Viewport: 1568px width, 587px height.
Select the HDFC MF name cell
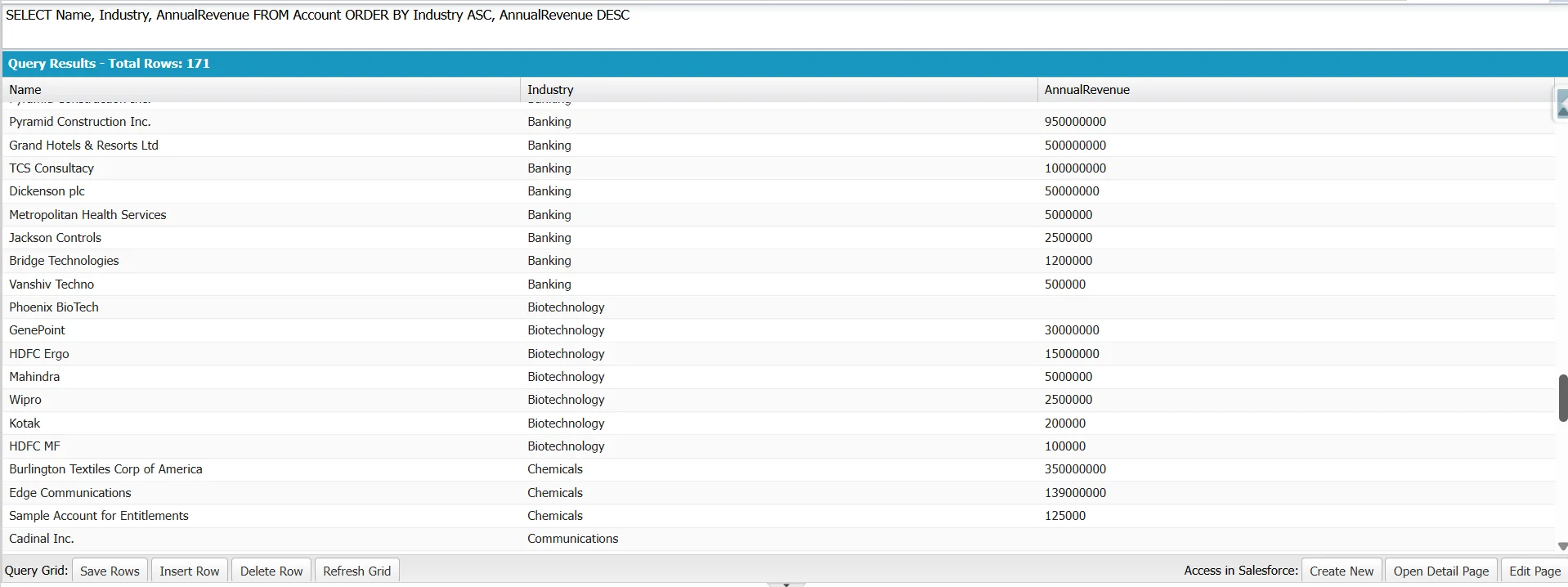pyautogui.click(x=261, y=446)
